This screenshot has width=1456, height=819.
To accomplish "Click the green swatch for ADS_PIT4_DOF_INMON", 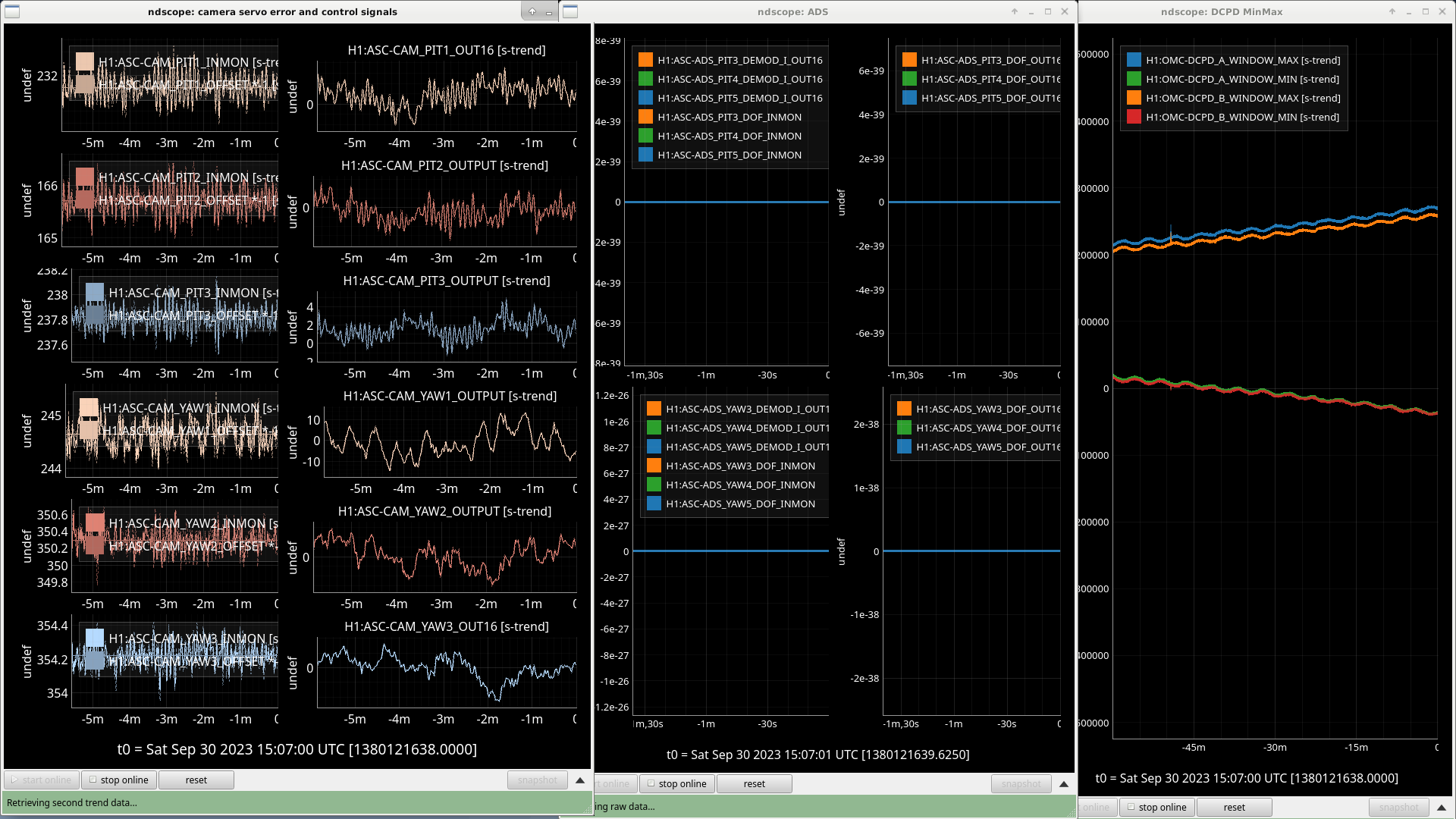I will pyautogui.click(x=645, y=136).
